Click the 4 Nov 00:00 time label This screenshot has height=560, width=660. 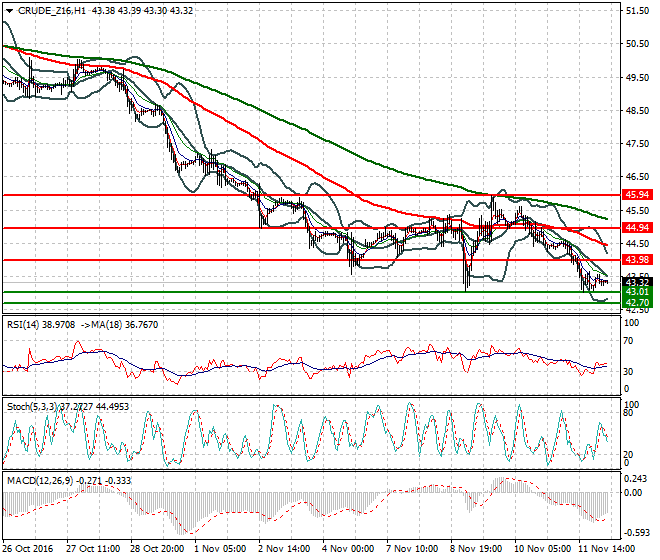pos(348,549)
